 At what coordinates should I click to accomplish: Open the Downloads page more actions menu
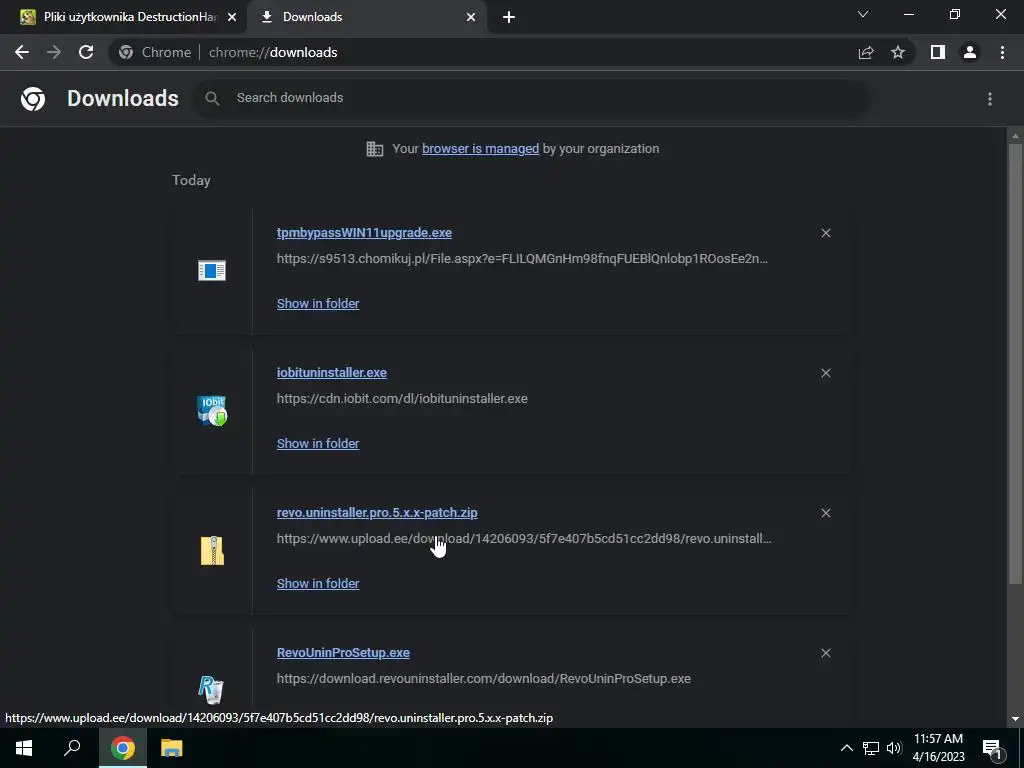[990, 99]
